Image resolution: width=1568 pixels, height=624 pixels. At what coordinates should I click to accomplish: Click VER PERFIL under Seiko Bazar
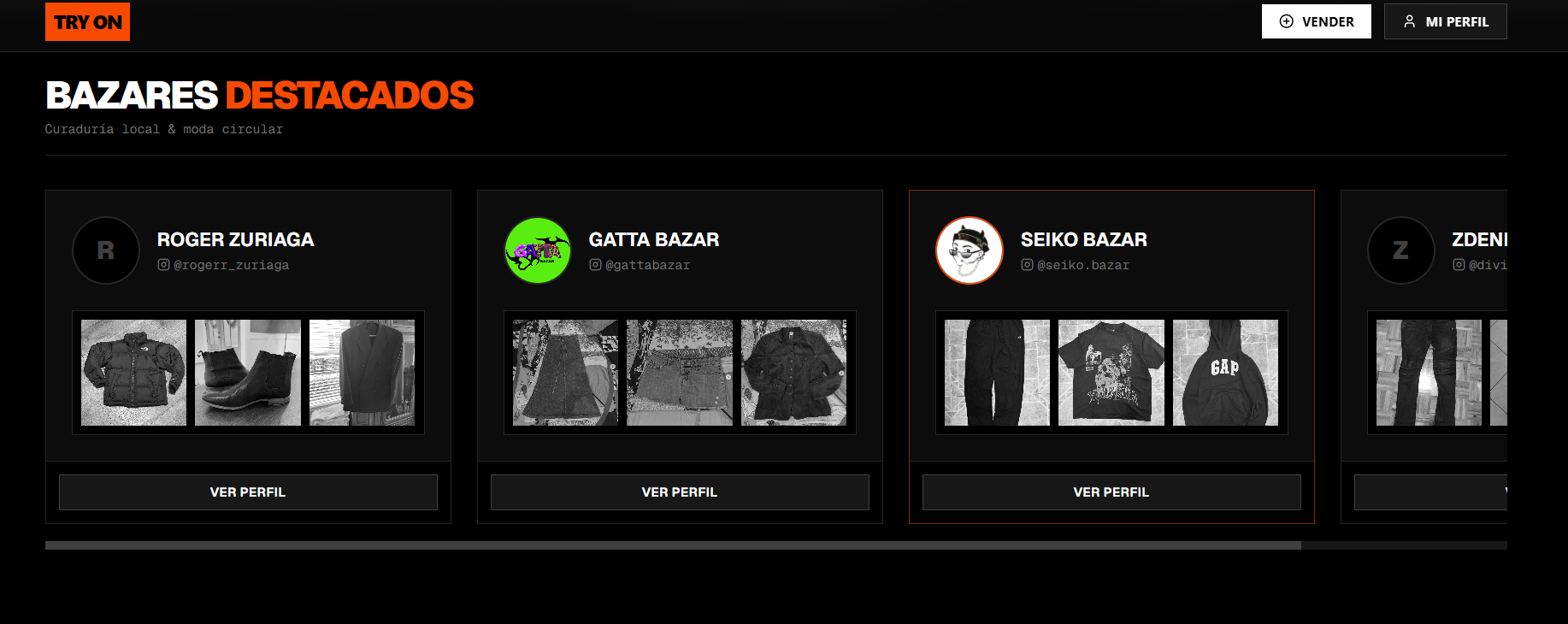pos(1111,492)
